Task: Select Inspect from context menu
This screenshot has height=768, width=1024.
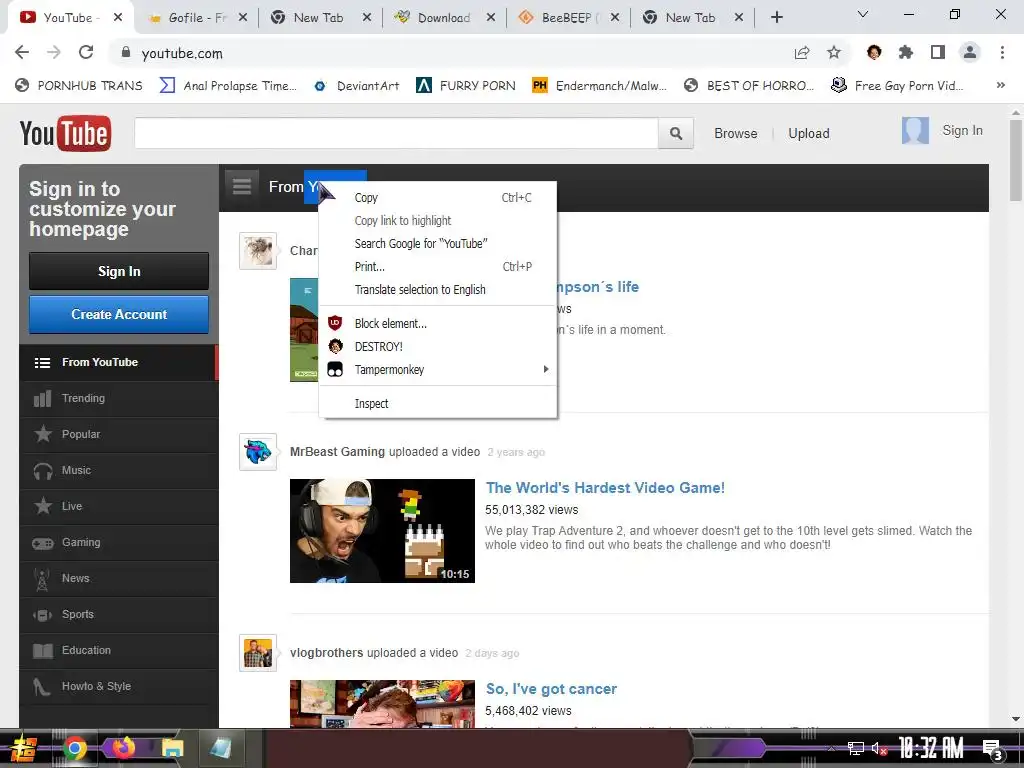Action: tap(438, 404)
